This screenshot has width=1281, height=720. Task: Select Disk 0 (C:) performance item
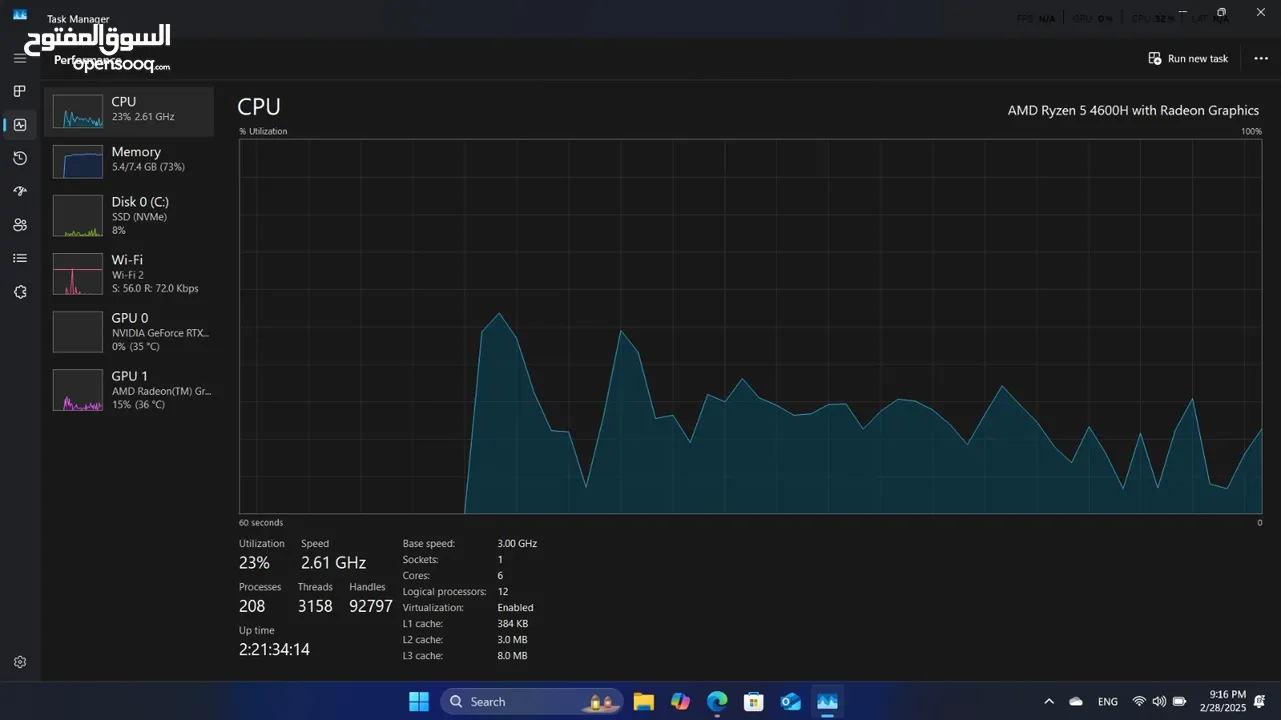coord(128,215)
